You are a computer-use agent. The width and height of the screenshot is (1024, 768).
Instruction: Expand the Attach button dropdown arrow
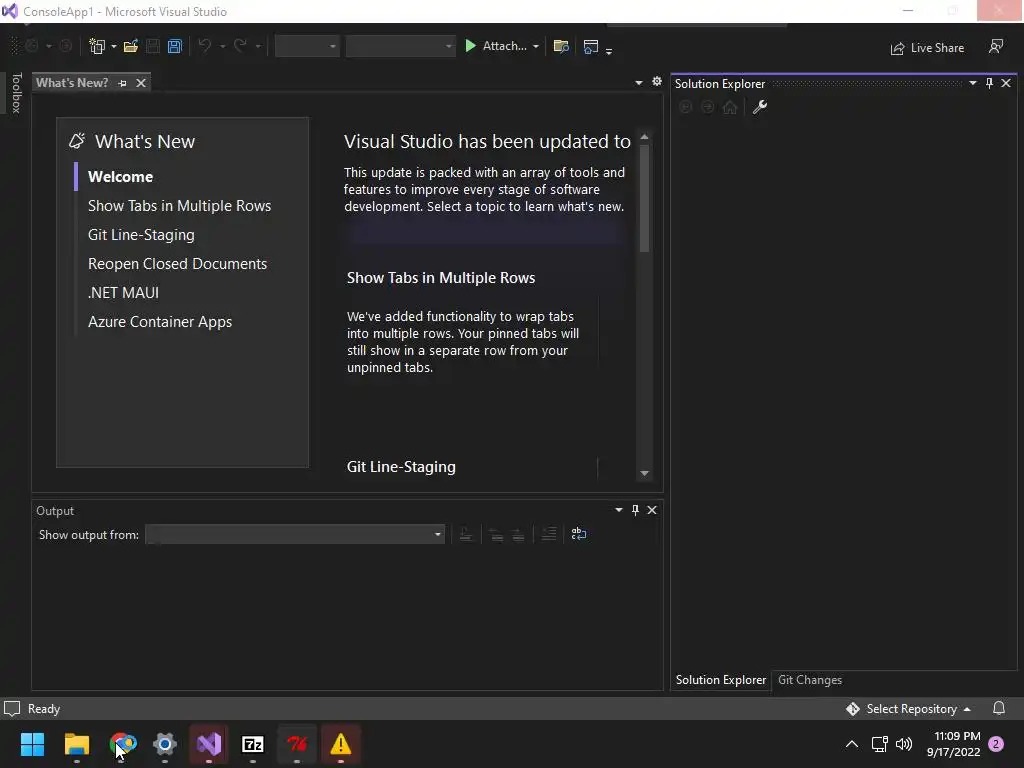pyautogui.click(x=536, y=46)
